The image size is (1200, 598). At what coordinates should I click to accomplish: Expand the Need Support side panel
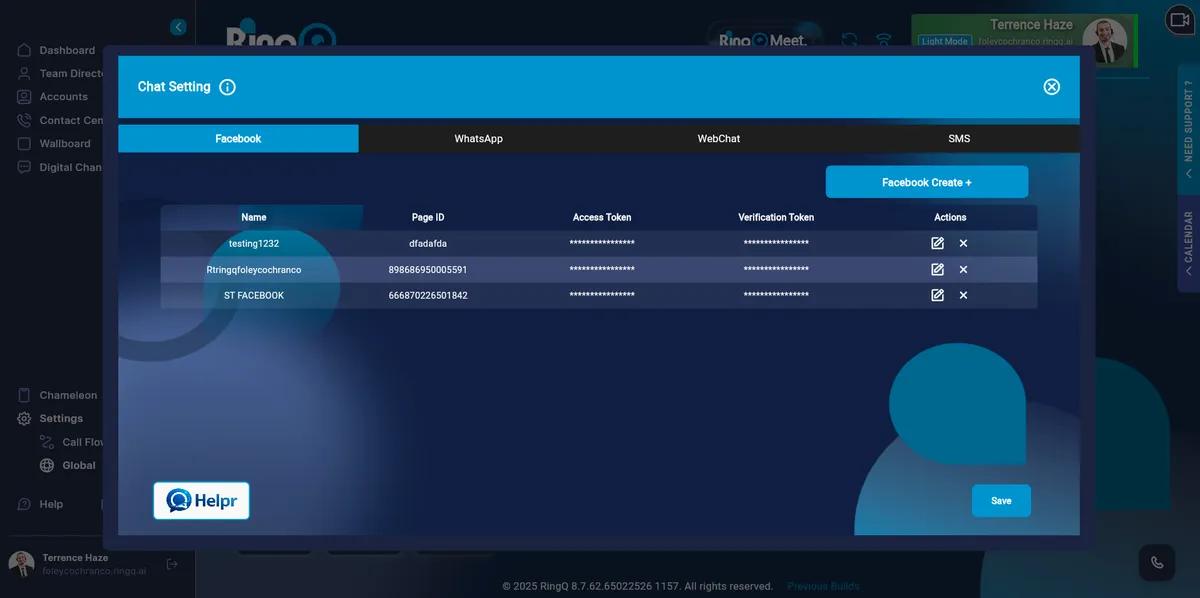(1188, 128)
